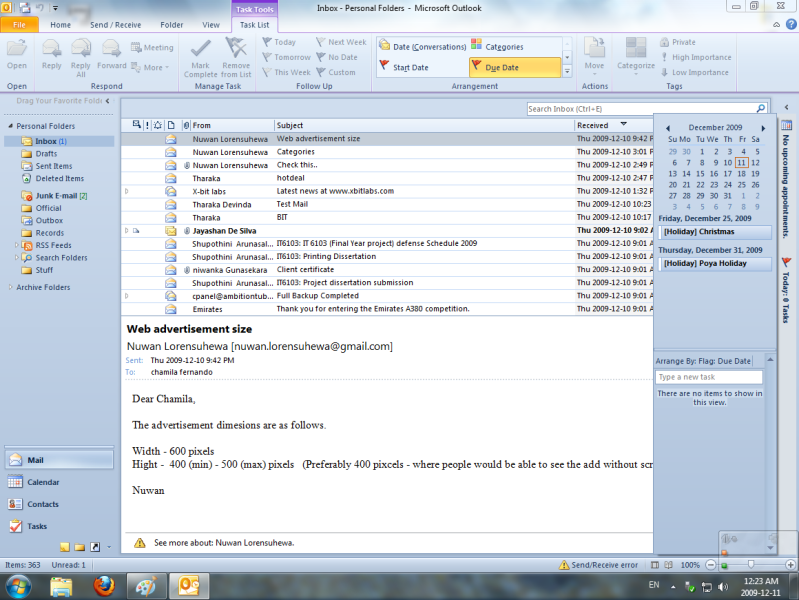The image size is (799, 600).
Task: Flag for Today follow-up
Action: [x=279, y=42]
